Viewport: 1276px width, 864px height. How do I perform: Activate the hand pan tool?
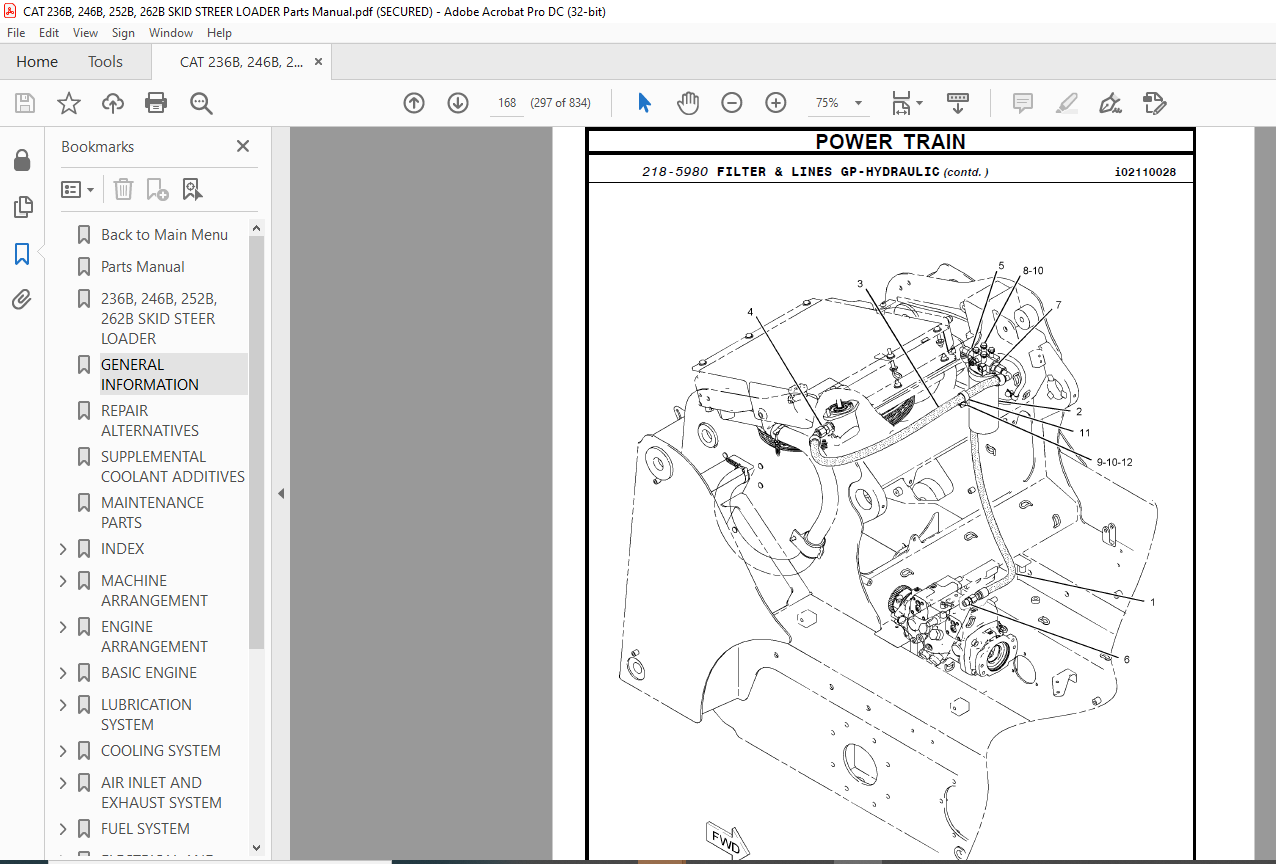click(688, 103)
